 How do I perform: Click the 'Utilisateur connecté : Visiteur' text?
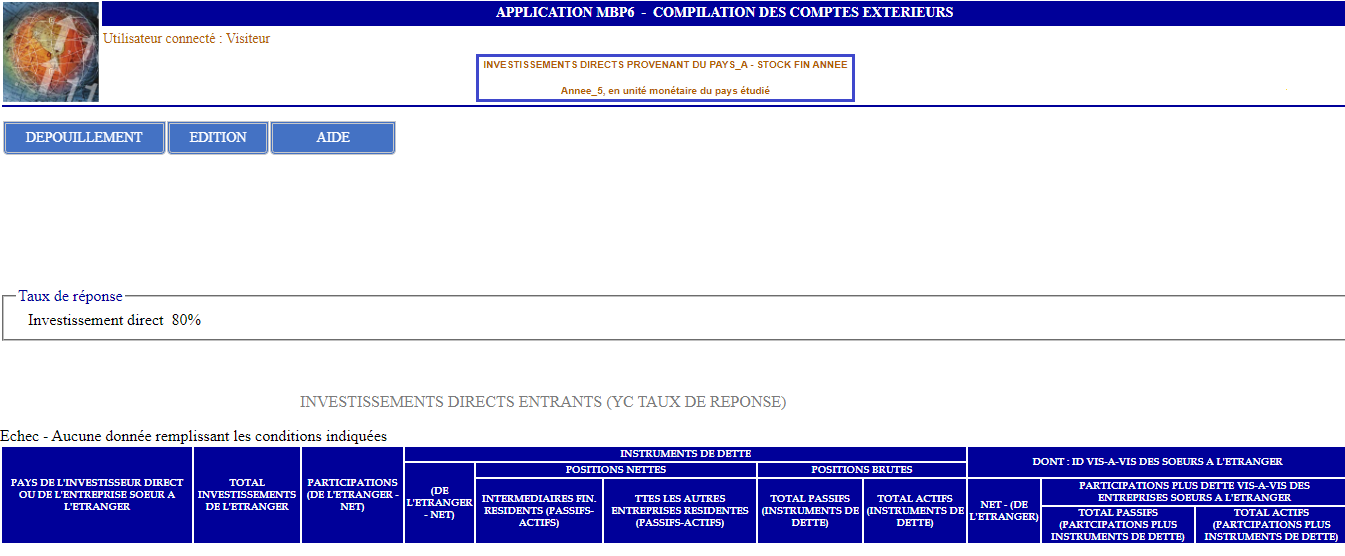(187, 39)
